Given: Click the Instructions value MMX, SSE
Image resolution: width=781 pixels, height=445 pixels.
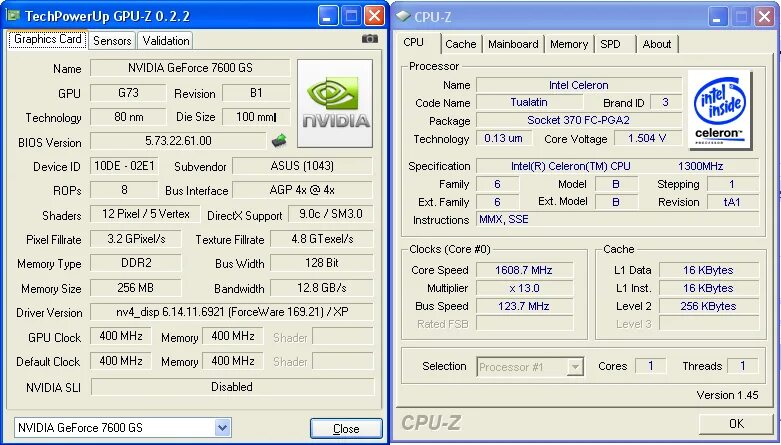Looking at the screenshot, I should (618, 219).
